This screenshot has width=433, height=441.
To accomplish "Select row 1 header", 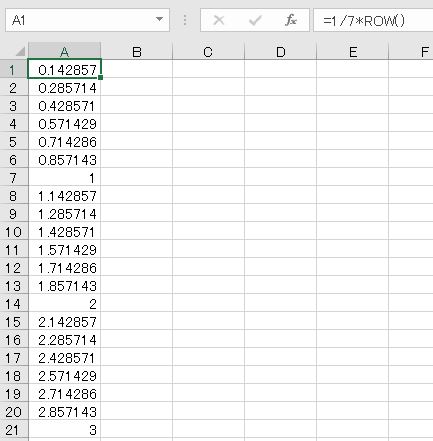I will click(x=14, y=69).
